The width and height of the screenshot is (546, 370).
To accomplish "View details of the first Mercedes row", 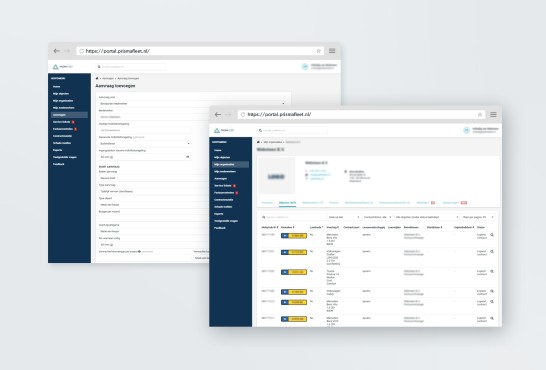I will [x=492, y=235].
